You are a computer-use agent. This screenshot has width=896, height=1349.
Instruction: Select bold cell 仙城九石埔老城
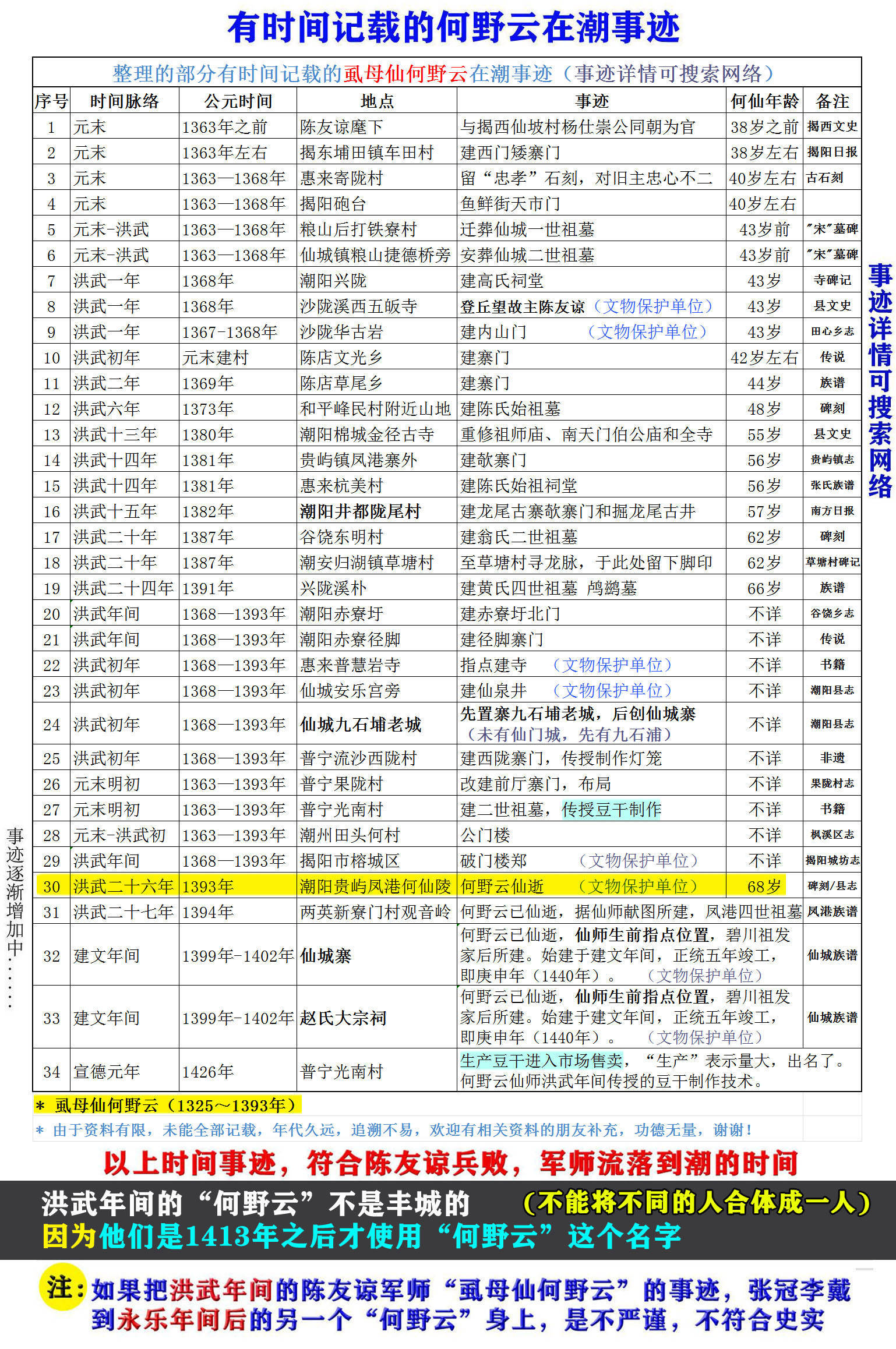tap(377, 724)
